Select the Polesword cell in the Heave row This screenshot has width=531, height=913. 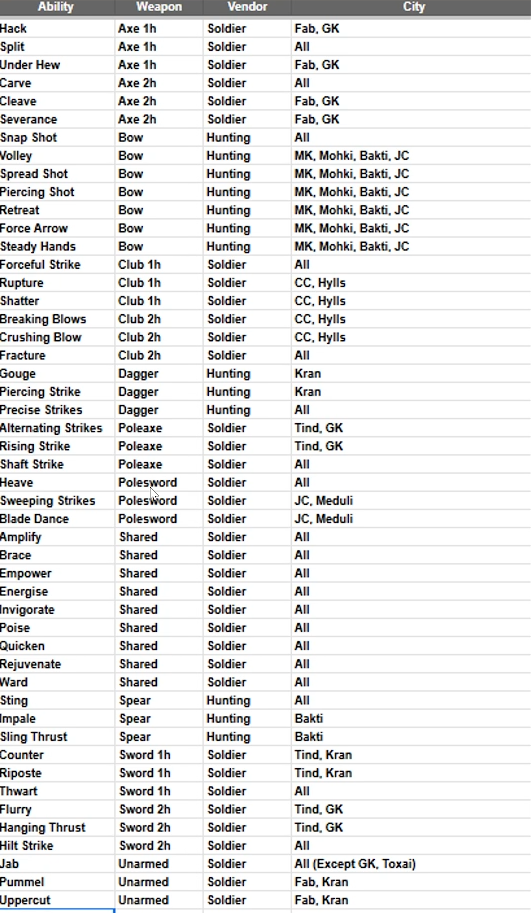click(x=159, y=482)
